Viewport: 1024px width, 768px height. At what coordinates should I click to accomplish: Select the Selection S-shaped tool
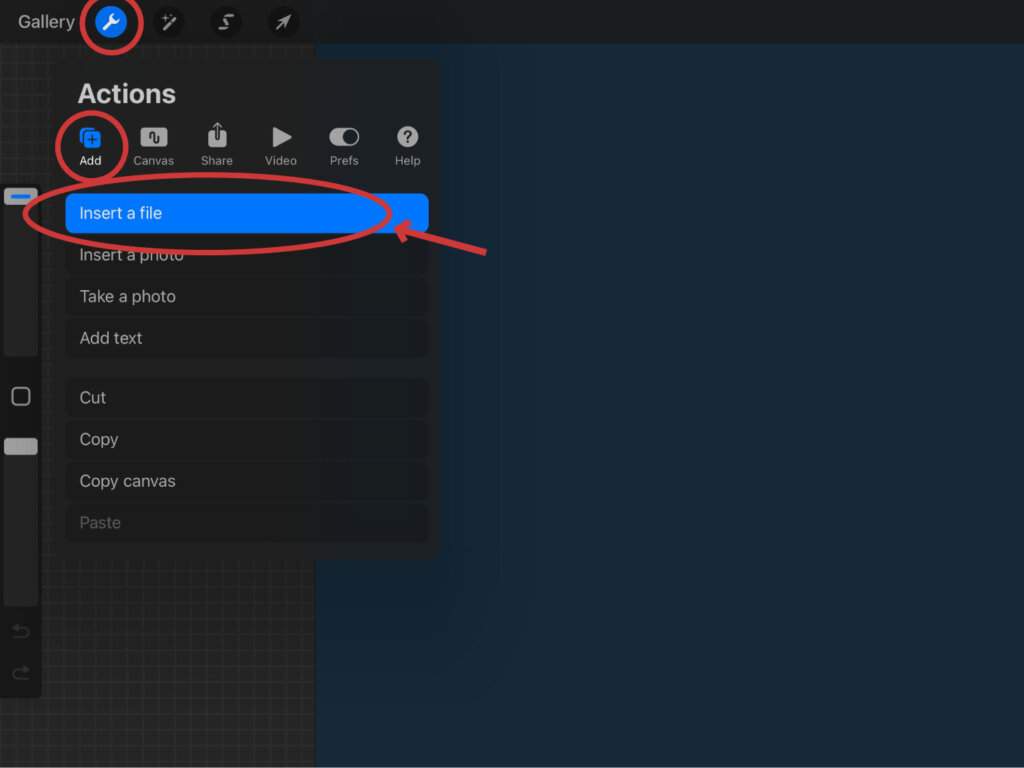pyautogui.click(x=226, y=22)
